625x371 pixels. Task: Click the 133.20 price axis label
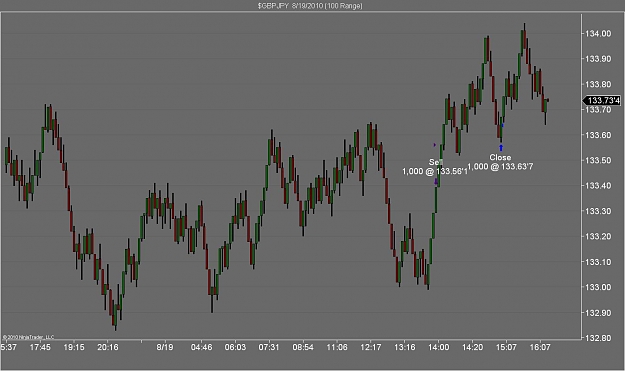pyautogui.click(x=597, y=237)
